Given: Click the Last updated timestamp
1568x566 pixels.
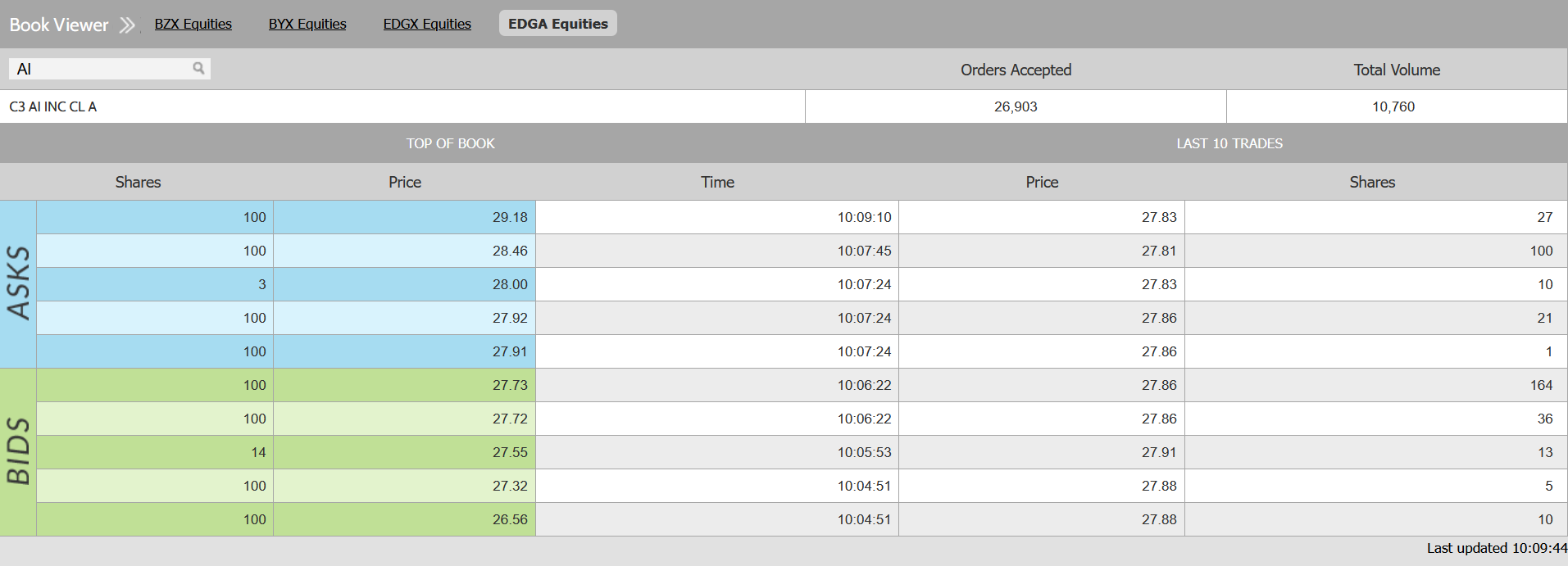Looking at the screenshot, I should (x=1496, y=548).
